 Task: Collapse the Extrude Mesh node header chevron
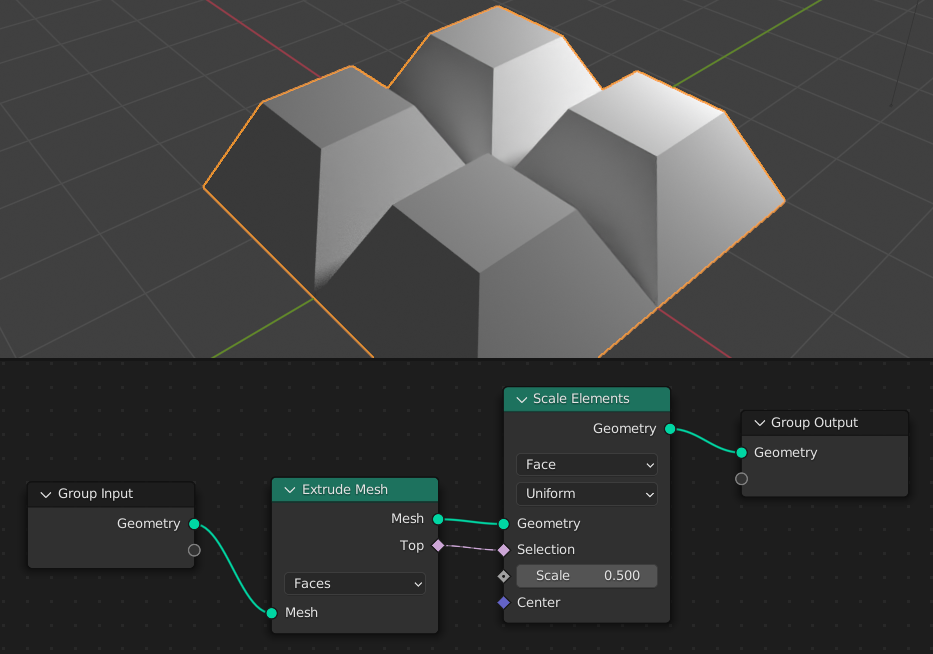[289, 489]
